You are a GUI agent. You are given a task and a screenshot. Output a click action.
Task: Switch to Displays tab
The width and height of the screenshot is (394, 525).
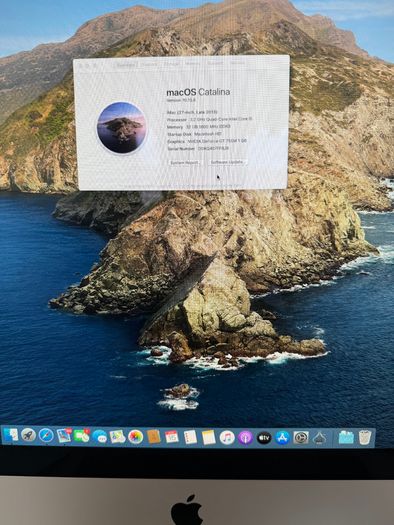click(x=149, y=64)
